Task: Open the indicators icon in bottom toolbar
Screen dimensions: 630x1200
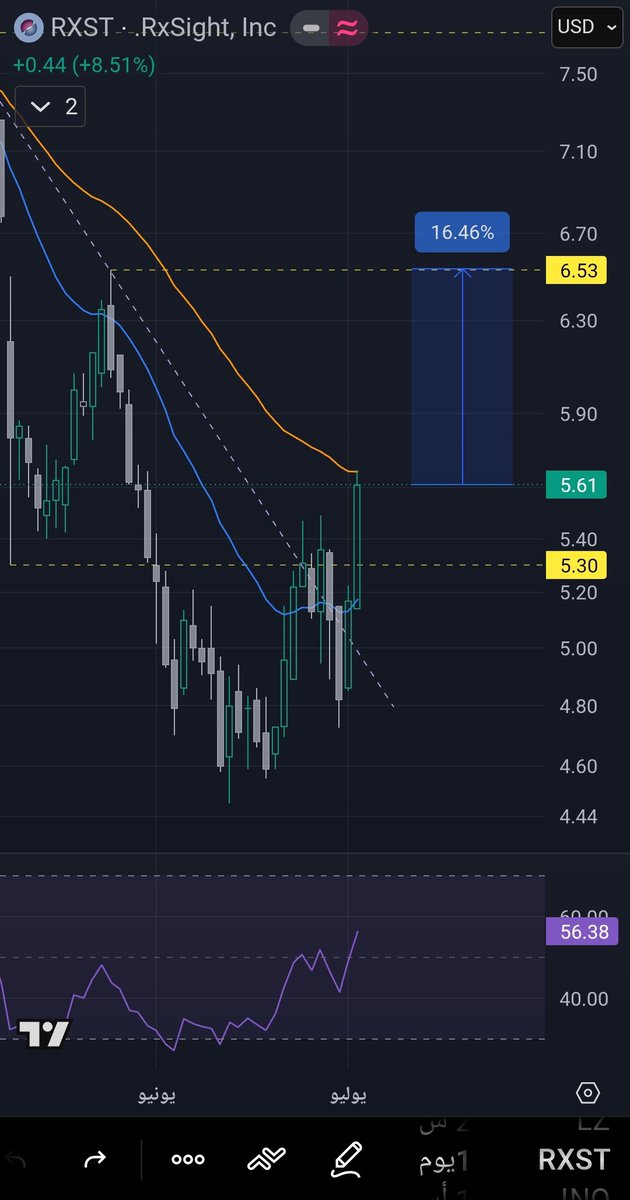Action: (267, 1160)
